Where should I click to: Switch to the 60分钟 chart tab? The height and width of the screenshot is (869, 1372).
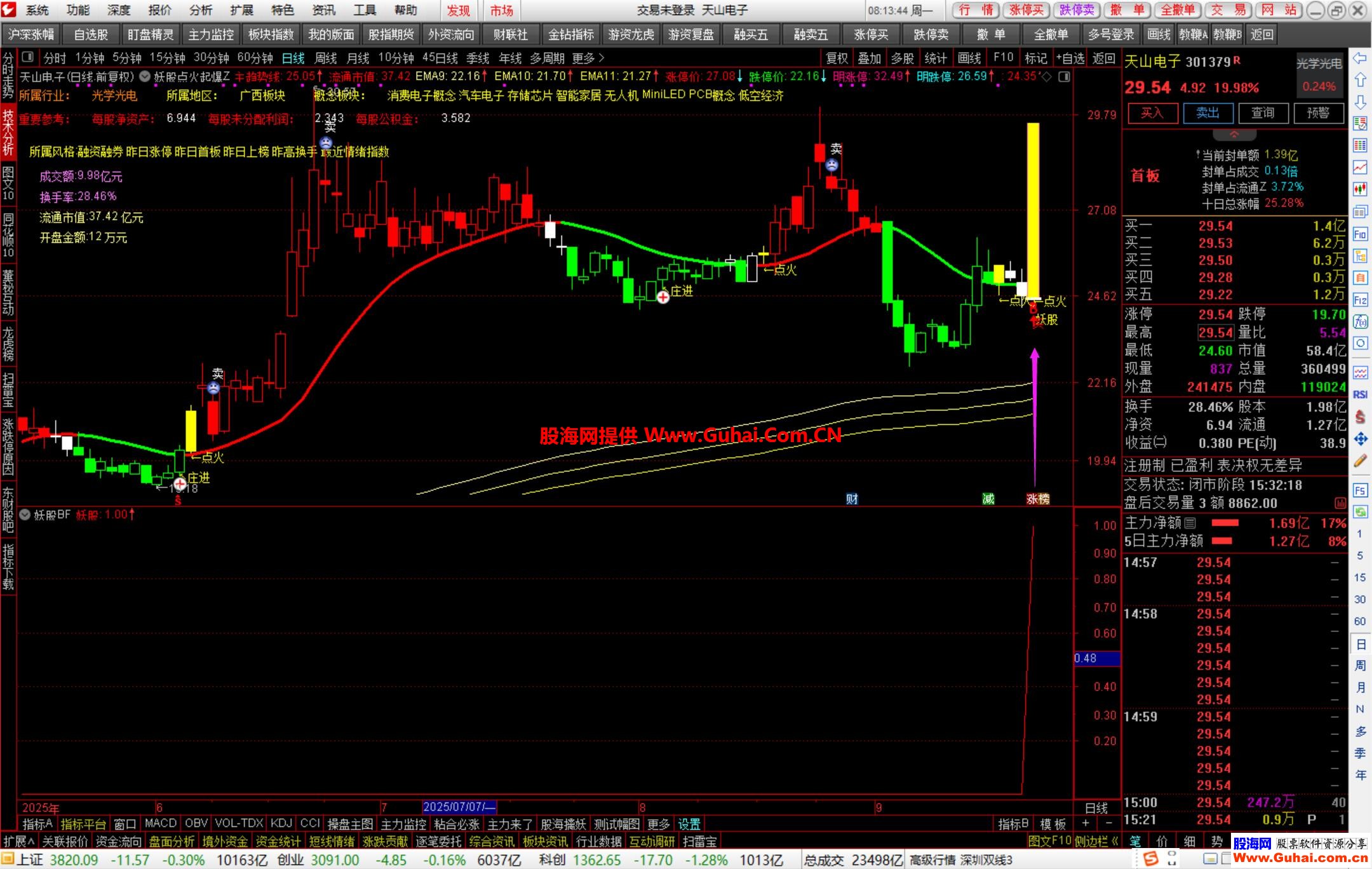pyautogui.click(x=255, y=58)
